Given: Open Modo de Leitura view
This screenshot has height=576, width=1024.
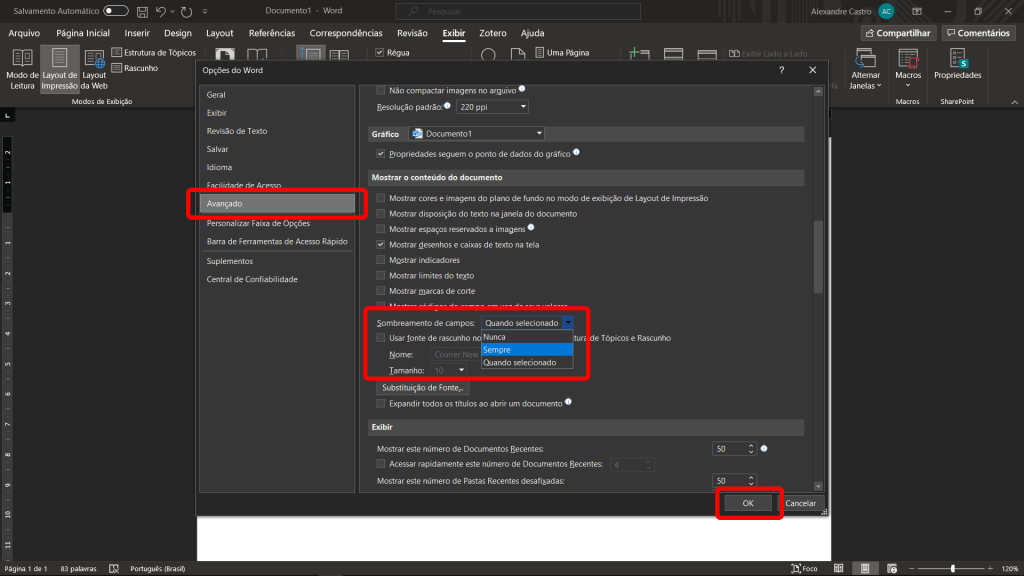Looking at the screenshot, I should tap(22, 66).
